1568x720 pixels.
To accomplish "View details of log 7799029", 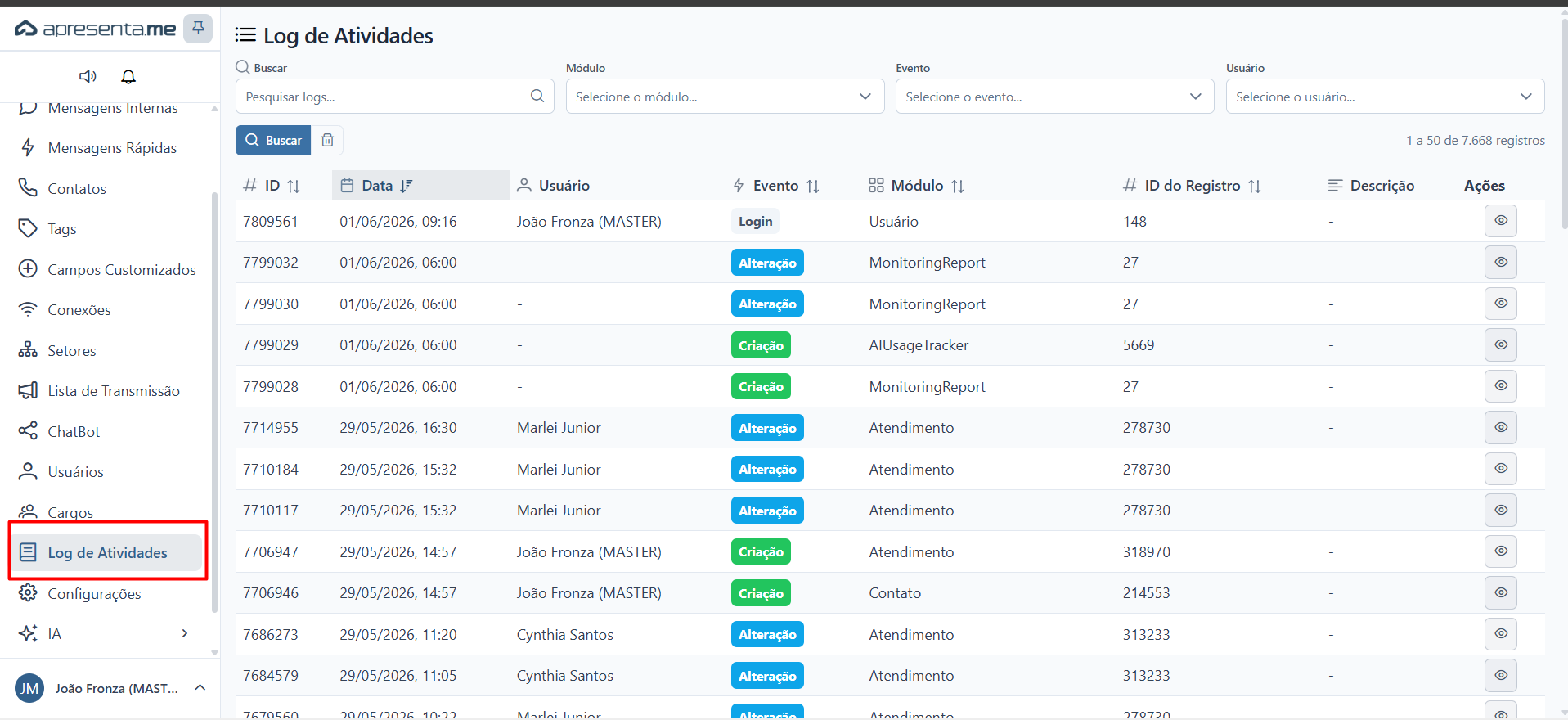I will [x=1501, y=344].
